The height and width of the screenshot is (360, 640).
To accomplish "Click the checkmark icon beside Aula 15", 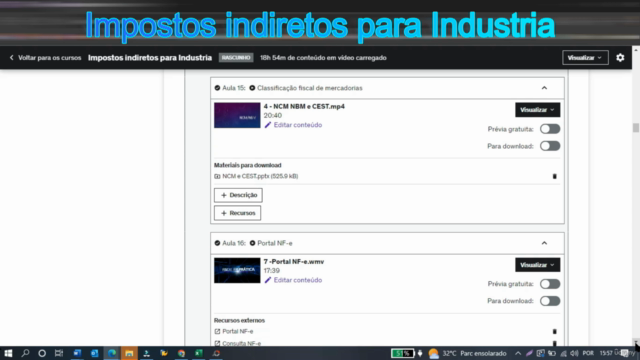I will tap(217, 88).
